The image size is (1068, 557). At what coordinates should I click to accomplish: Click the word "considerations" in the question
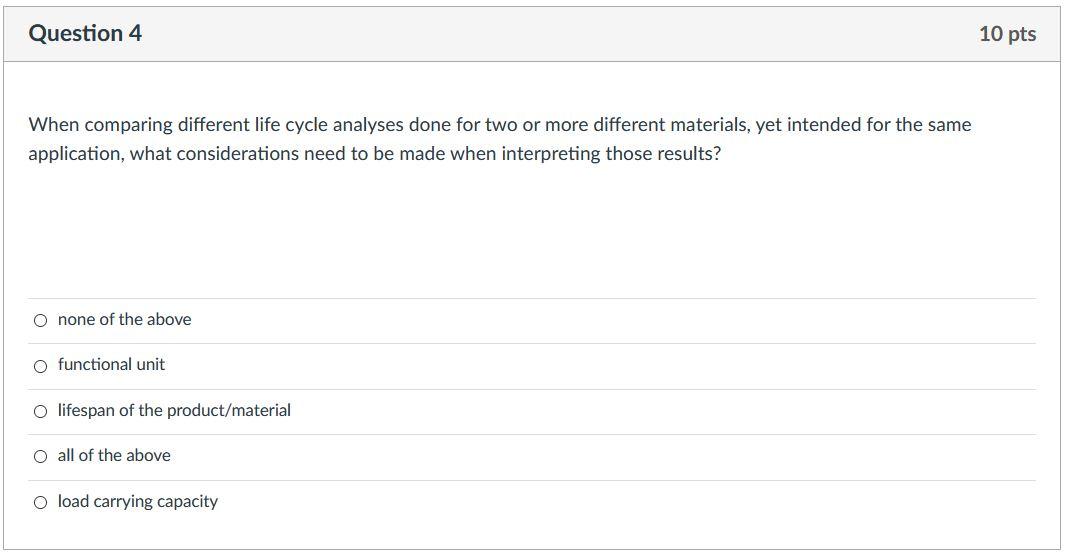(237, 154)
